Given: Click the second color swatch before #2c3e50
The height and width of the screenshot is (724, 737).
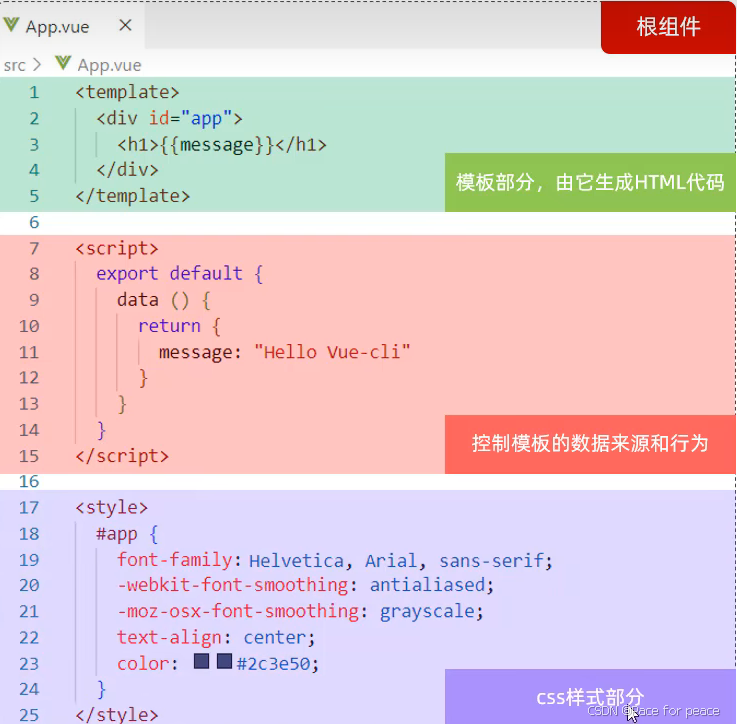Looking at the screenshot, I should pos(224,661).
